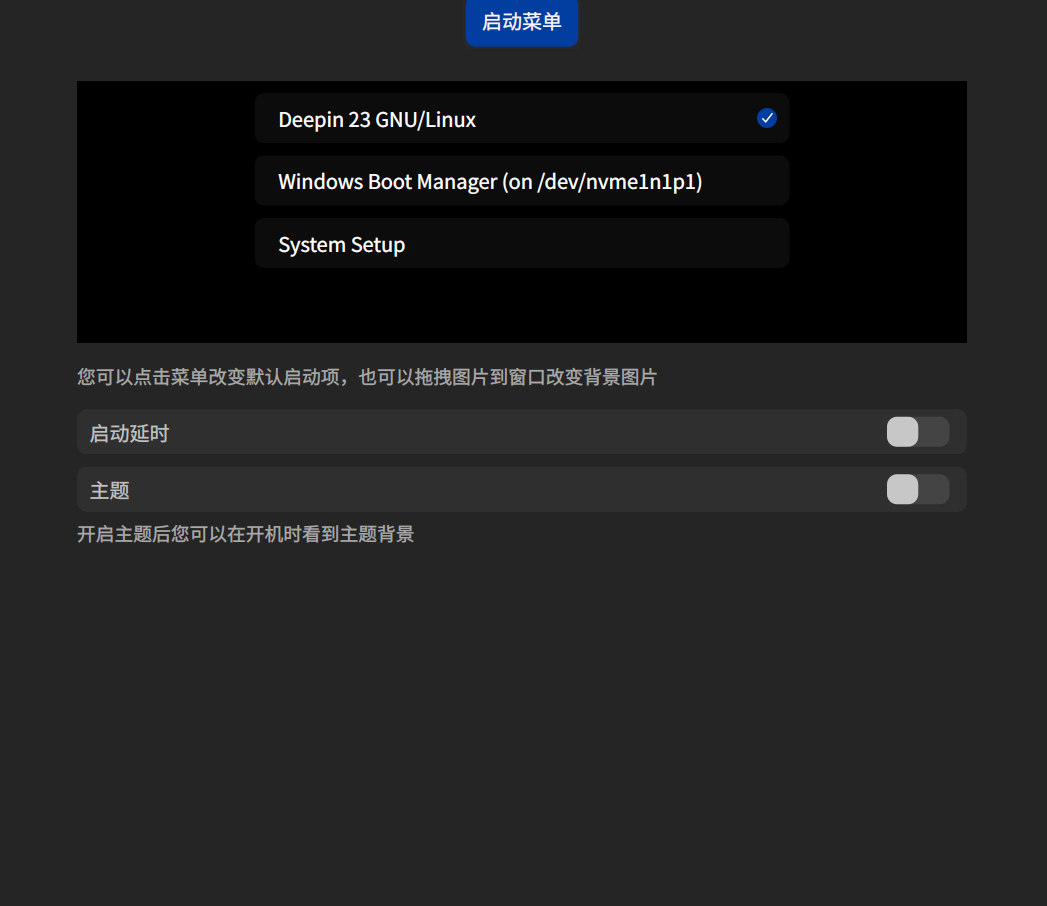Enable the 启动延时 boot delay toggle
1047x906 pixels.
(917, 432)
